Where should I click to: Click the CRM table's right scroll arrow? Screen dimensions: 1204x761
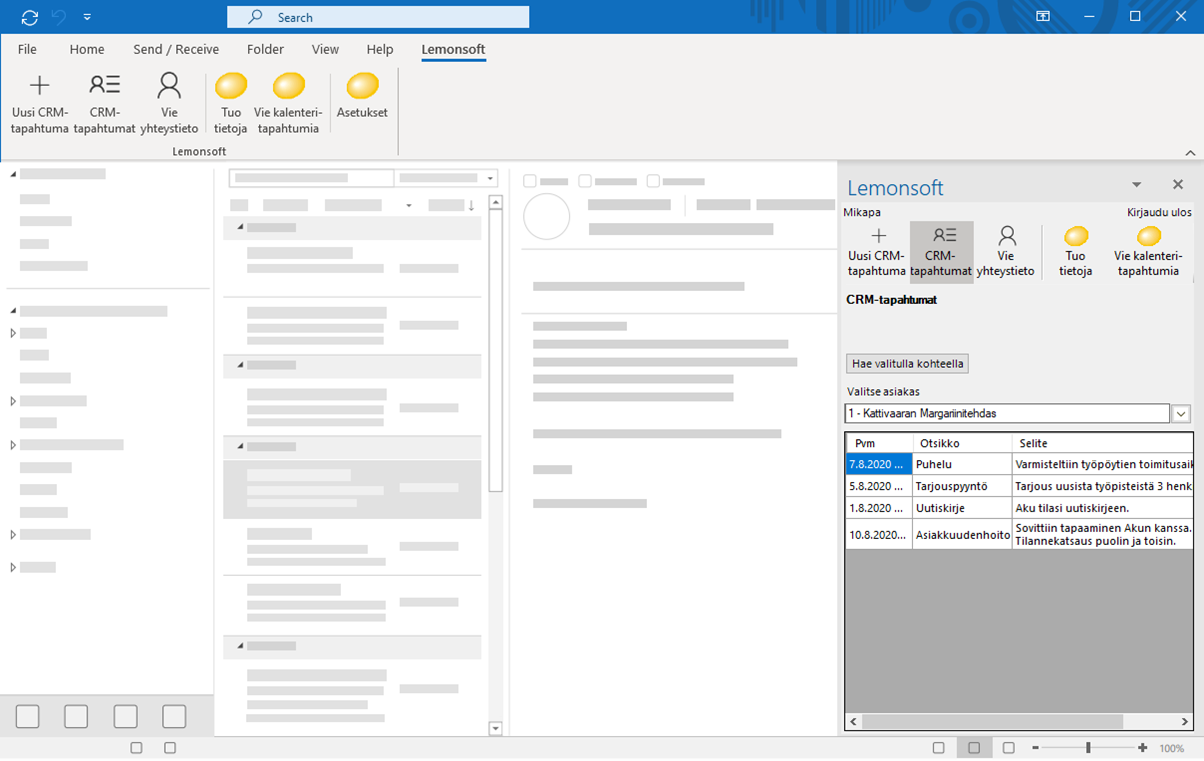coord(1185,721)
